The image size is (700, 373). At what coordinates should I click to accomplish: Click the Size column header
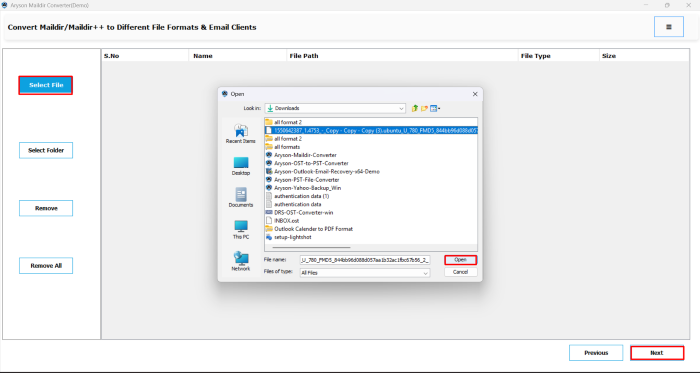tap(644, 56)
